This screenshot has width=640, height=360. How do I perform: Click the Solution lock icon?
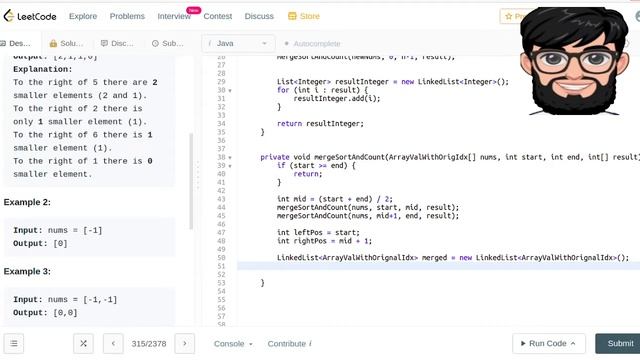[x=53, y=43]
